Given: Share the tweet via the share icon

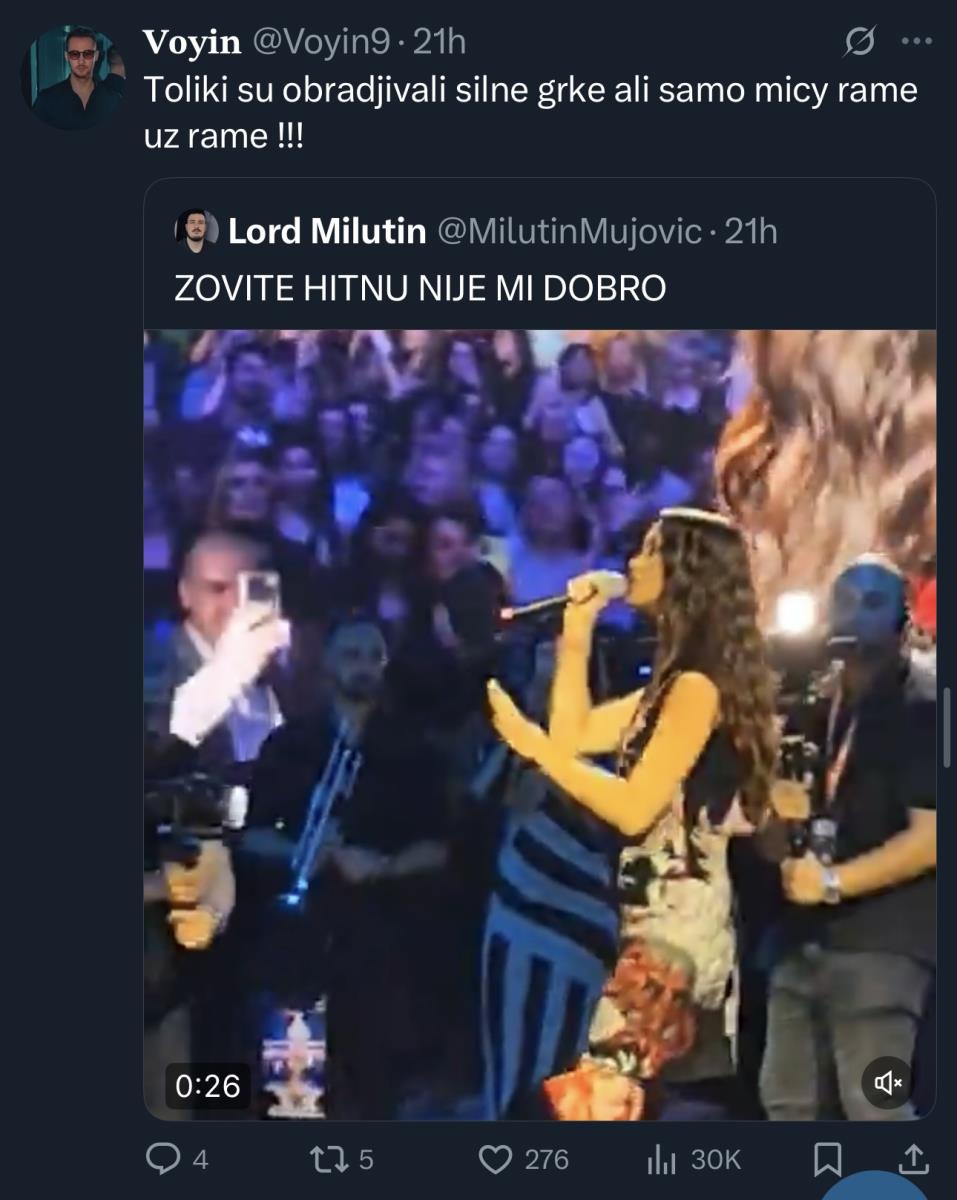Looking at the screenshot, I should [912, 1159].
